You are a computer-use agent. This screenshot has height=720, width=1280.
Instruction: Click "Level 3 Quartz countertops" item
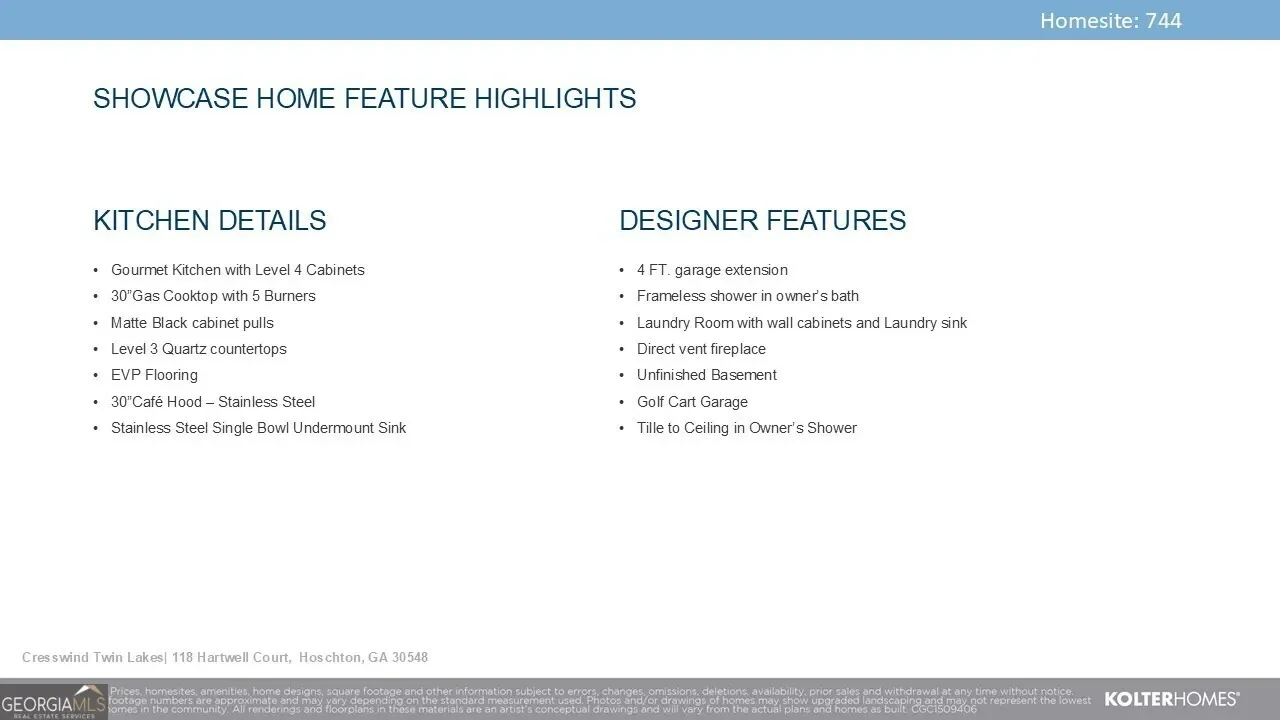[199, 349]
